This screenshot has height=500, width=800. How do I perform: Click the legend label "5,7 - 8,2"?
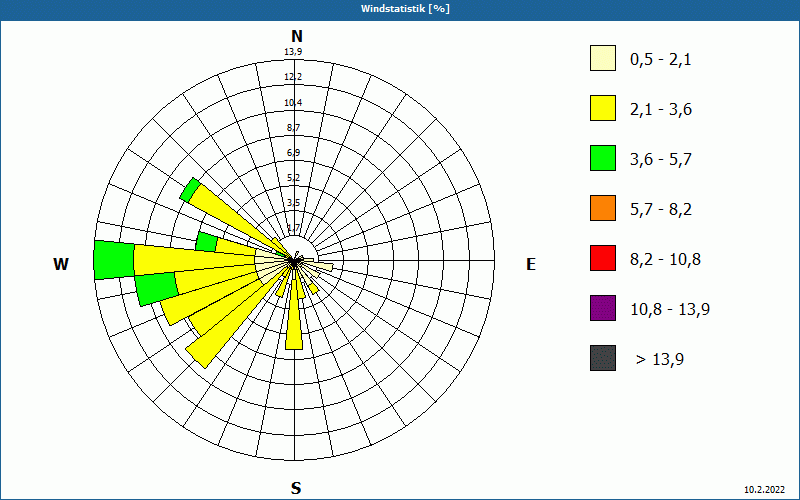pos(661,210)
